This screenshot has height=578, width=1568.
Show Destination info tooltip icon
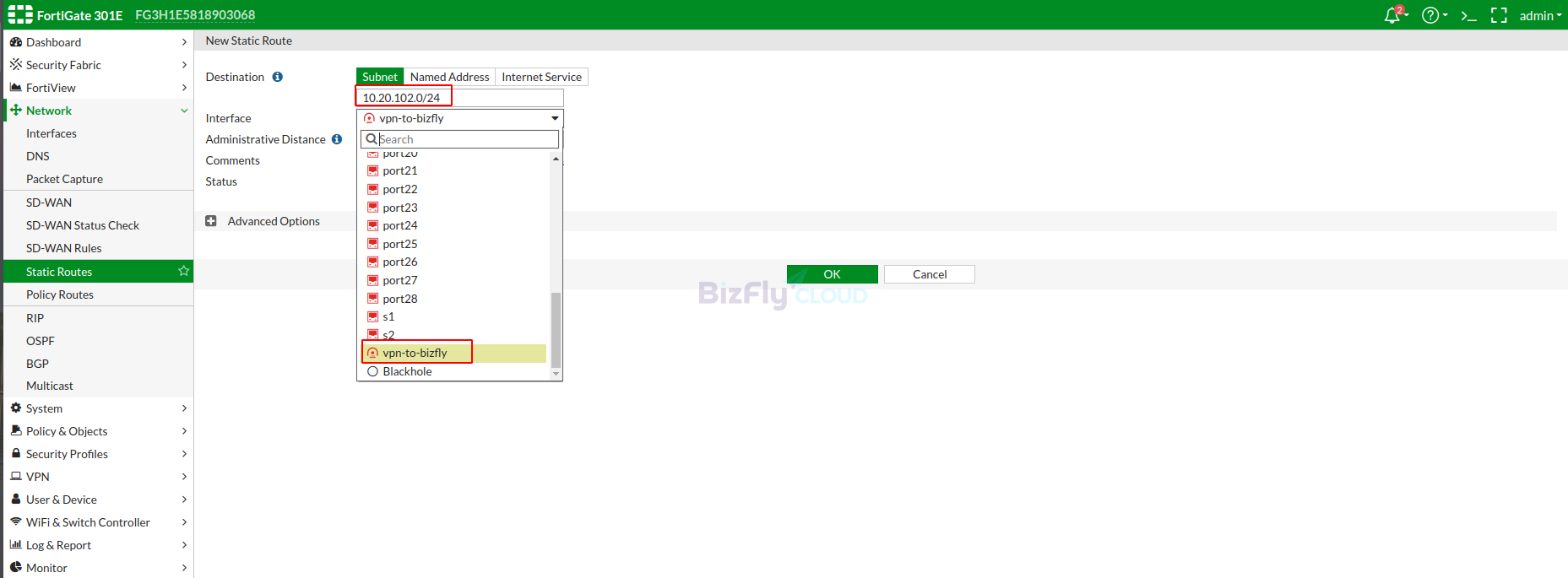coord(277,77)
